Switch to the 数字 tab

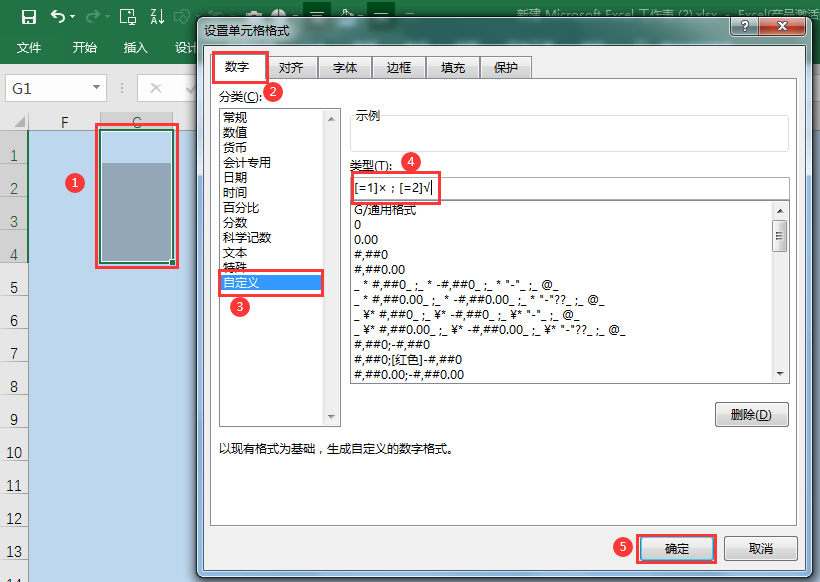coord(237,67)
